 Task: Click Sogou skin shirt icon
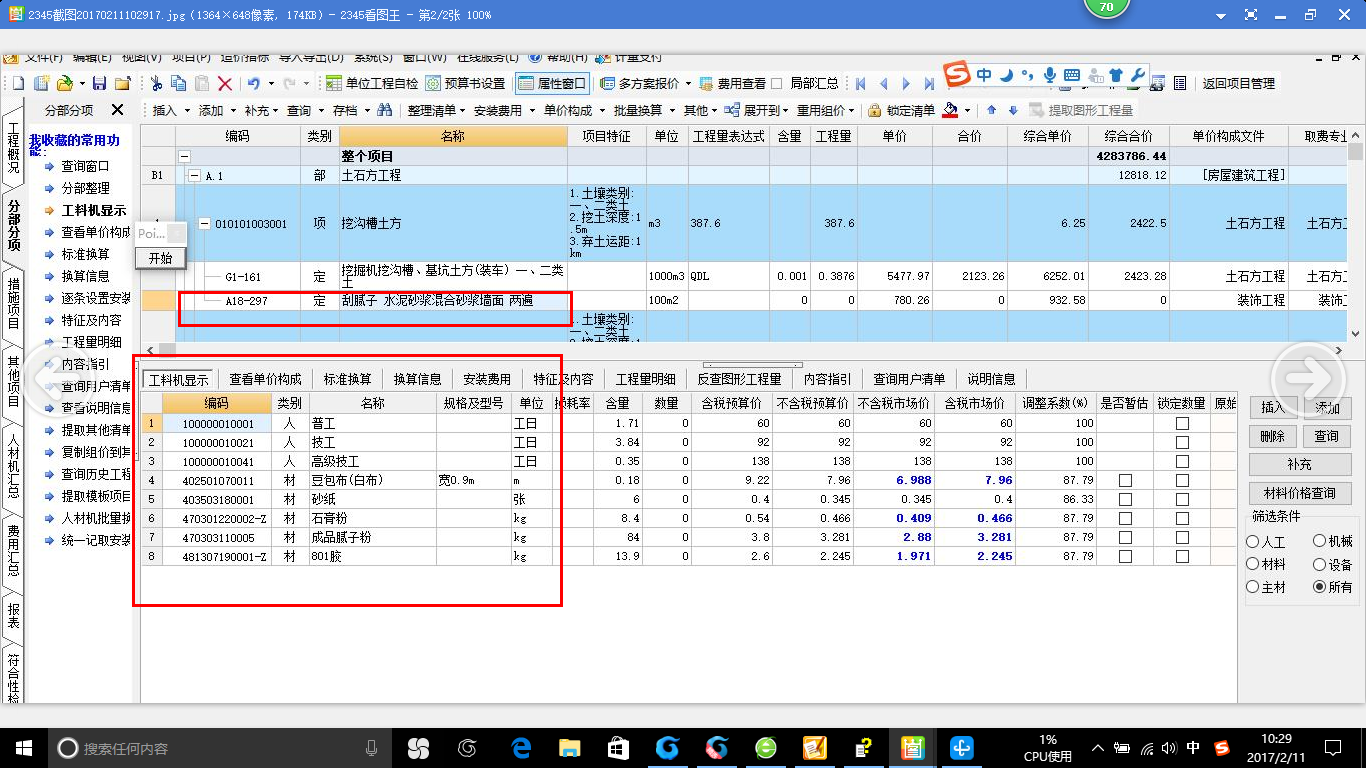click(1116, 75)
